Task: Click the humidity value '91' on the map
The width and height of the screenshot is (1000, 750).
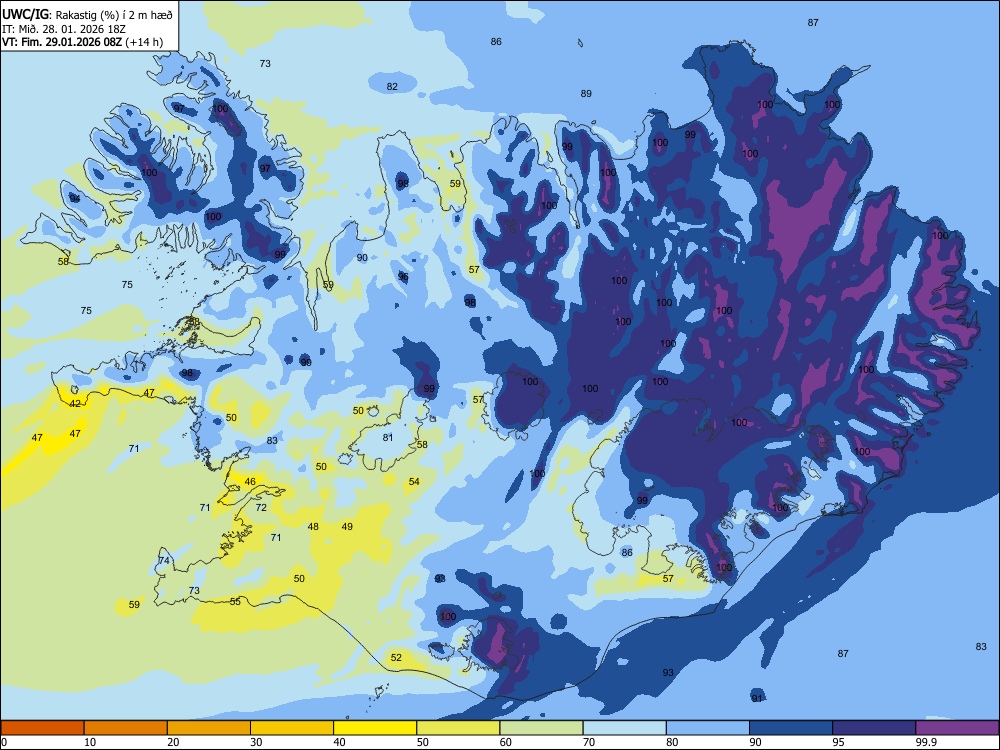Action: tap(757, 698)
